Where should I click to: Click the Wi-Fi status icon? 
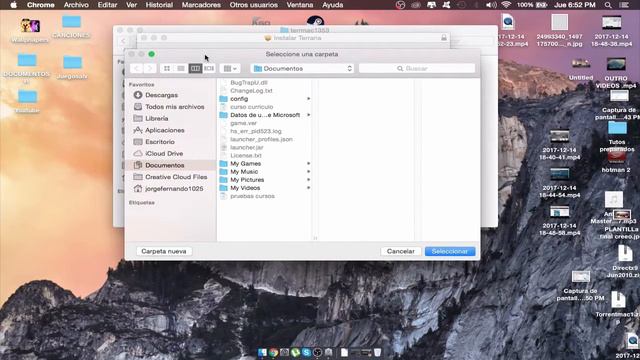pyautogui.click(x=507, y=5)
